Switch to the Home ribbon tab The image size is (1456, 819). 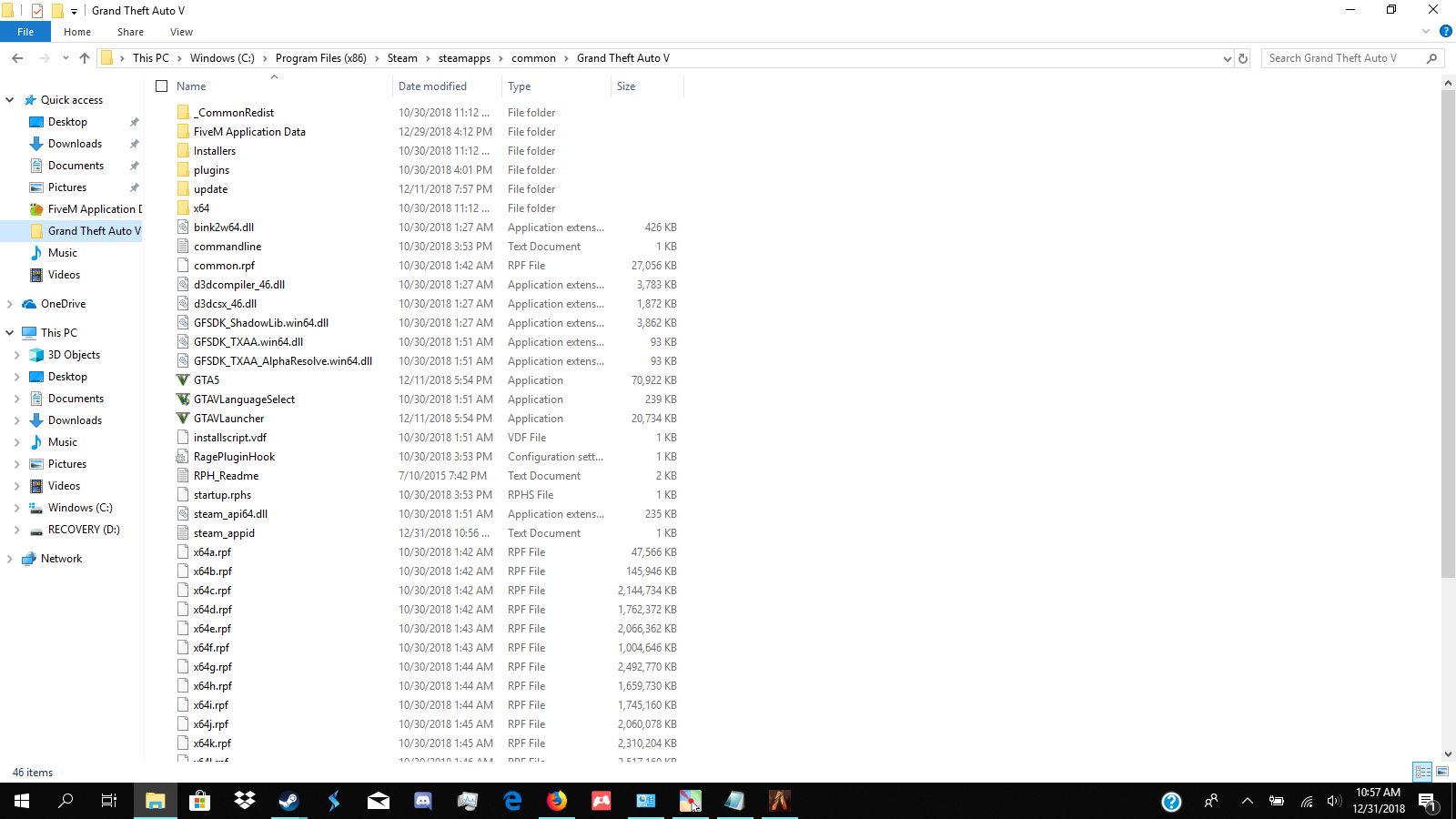click(77, 32)
